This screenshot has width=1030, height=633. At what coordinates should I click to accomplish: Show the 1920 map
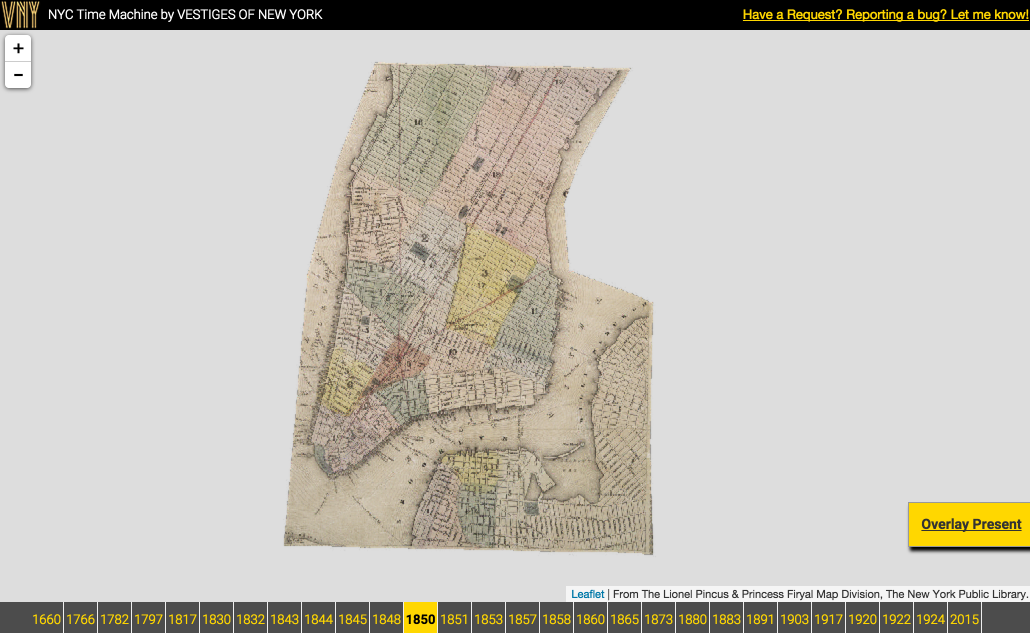[x=862, y=619]
